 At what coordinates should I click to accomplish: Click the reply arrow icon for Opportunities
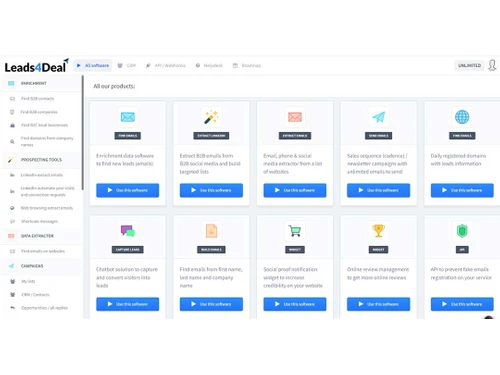[x=12, y=308]
